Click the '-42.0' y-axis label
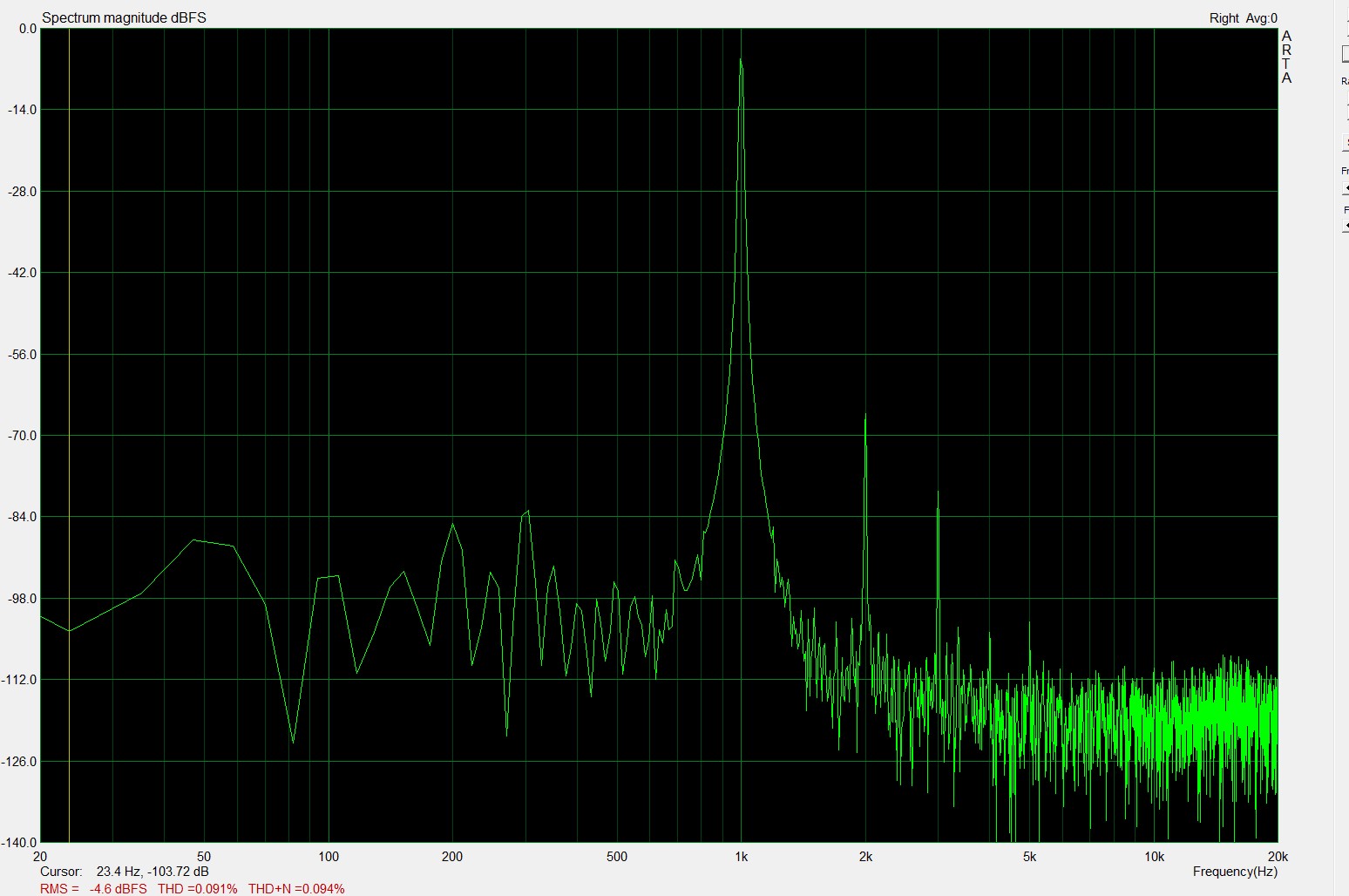This screenshot has height=896, width=1349. (23, 273)
